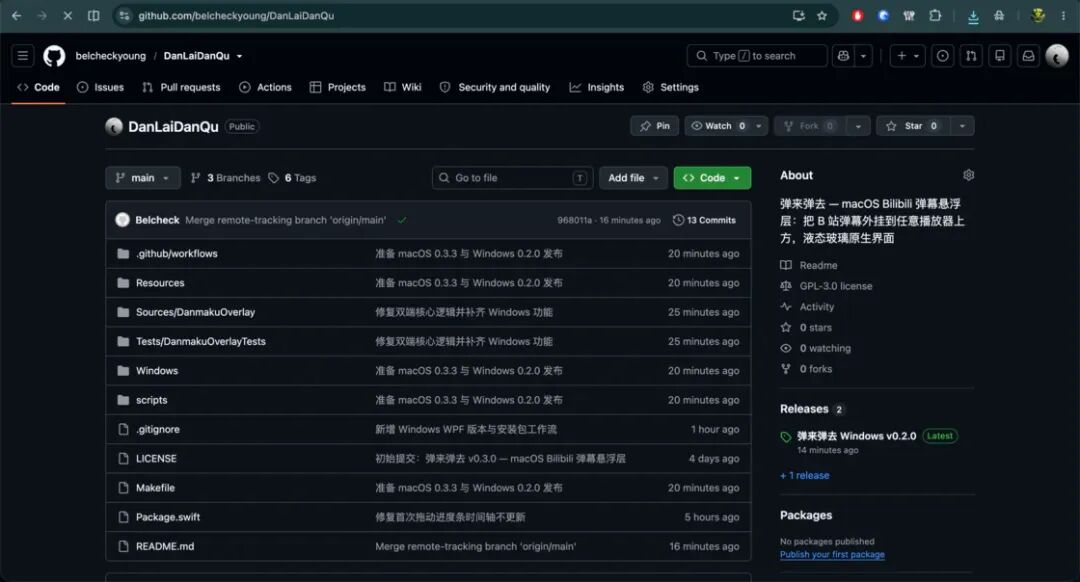The width and height of the screenshot is (1080, 582).
Task: Open the Add file dropdown
Action: 633,178
